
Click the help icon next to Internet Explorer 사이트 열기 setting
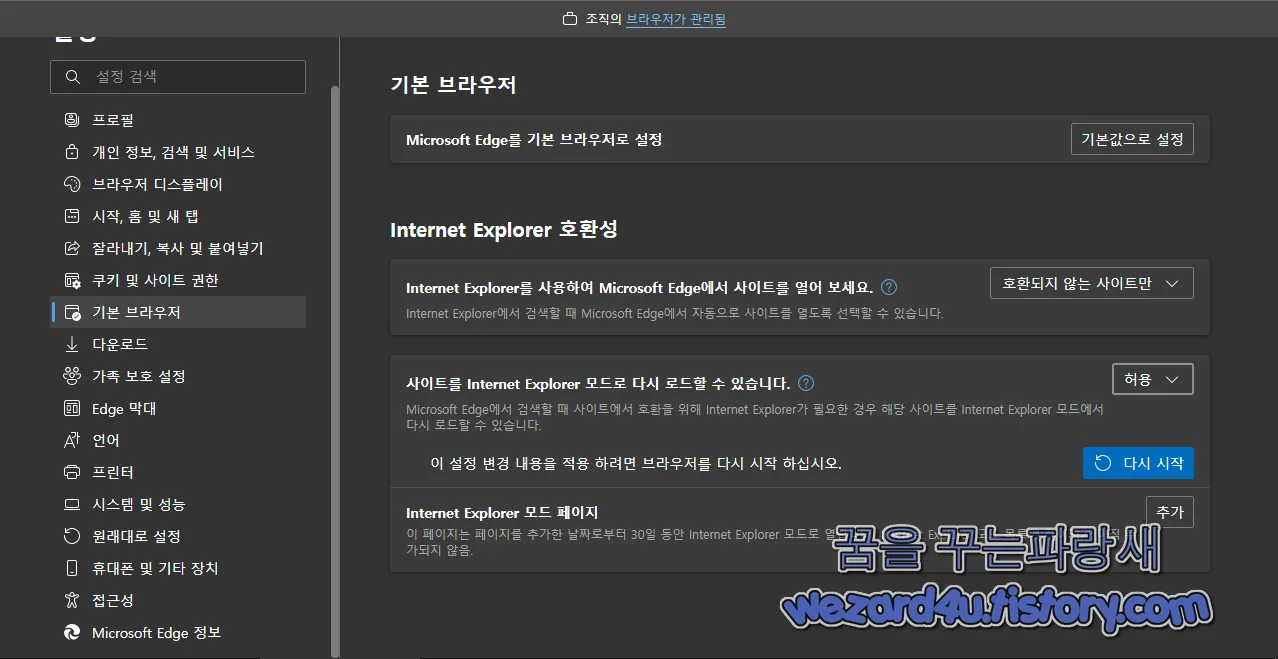888,287
